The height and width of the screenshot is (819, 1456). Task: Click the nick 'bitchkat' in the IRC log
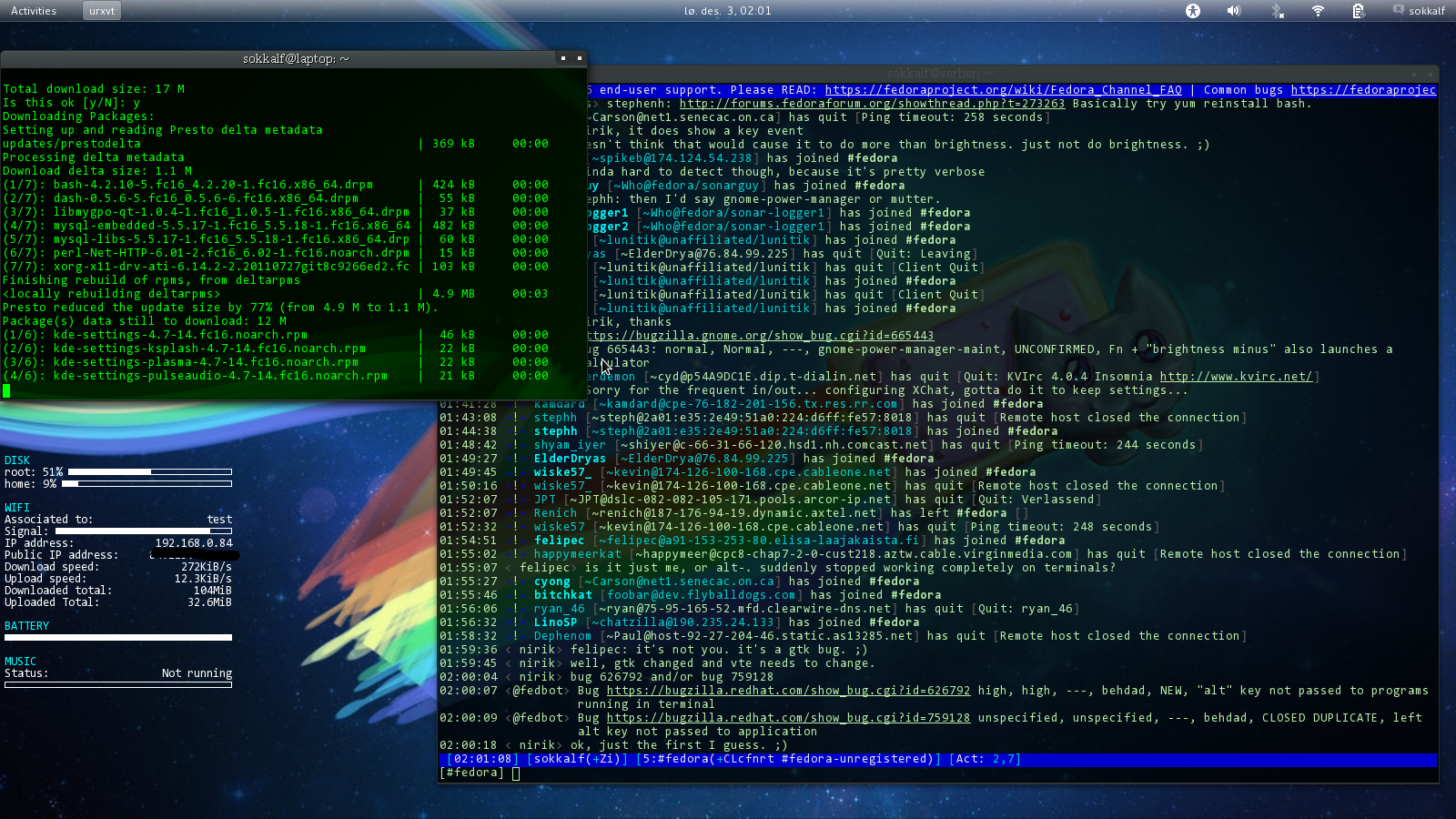pyautogui.click(x=562, y=595)
